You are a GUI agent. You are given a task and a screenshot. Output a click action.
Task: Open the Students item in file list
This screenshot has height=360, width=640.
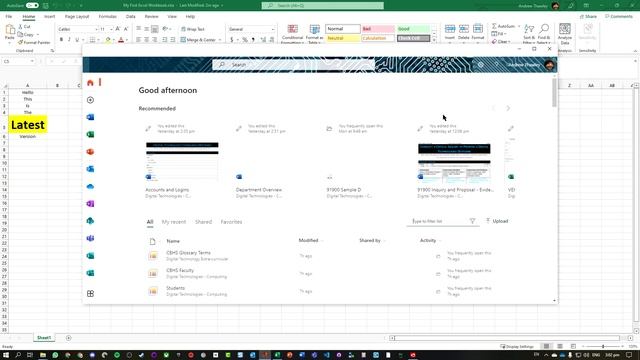176,288
